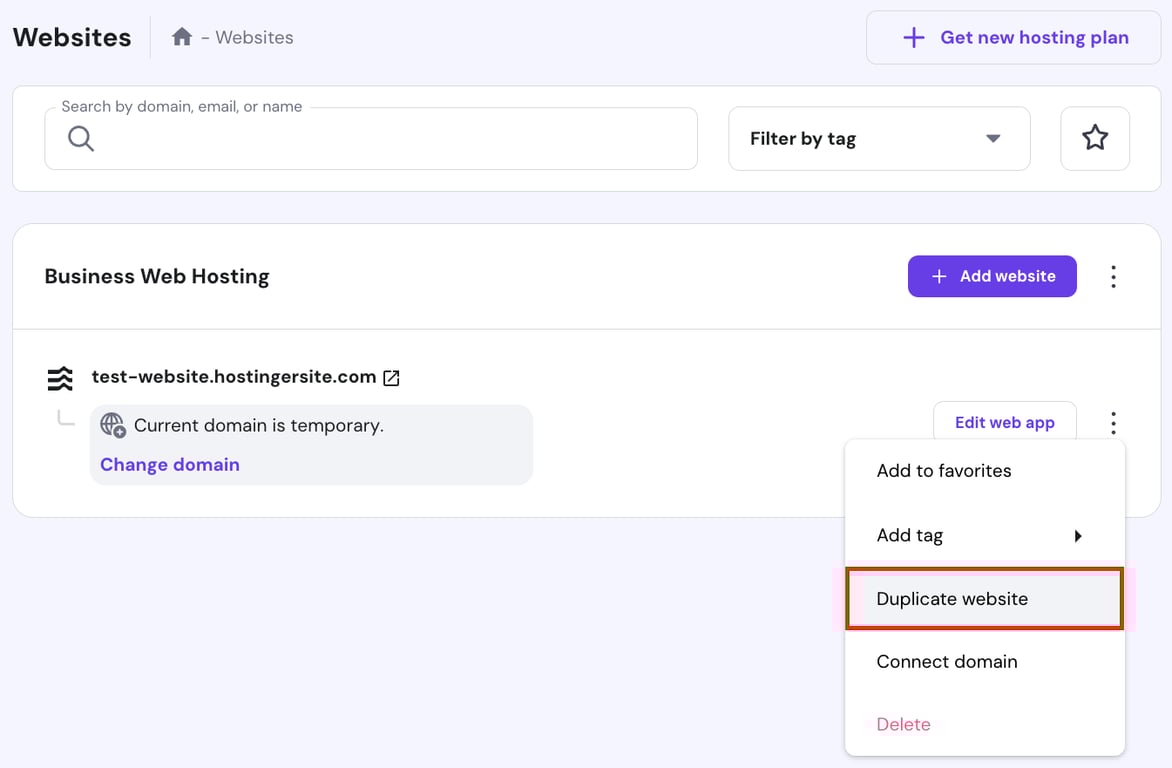This screenshot has height=768, width=1172.
Task: Click Delete in the website options menu
Action: click(903, 723)
